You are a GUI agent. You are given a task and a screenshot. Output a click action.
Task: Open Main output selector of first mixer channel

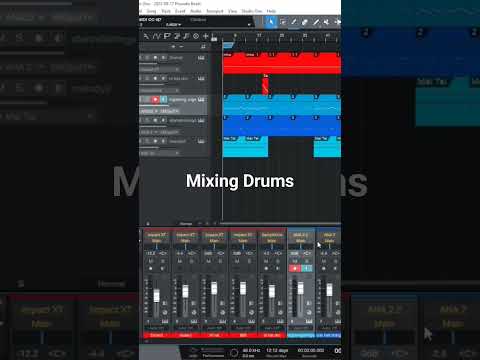click(156, 241)
